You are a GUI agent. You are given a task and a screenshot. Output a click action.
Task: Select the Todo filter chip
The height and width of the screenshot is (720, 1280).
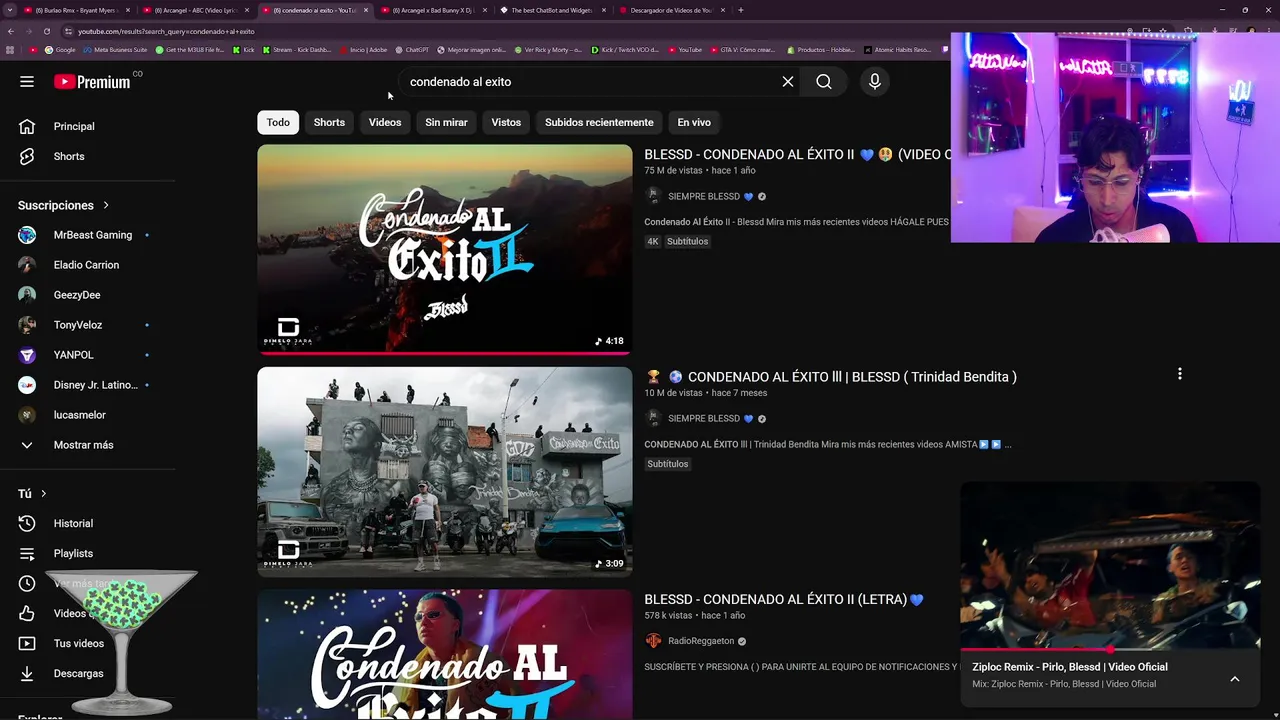pos(278,122)
